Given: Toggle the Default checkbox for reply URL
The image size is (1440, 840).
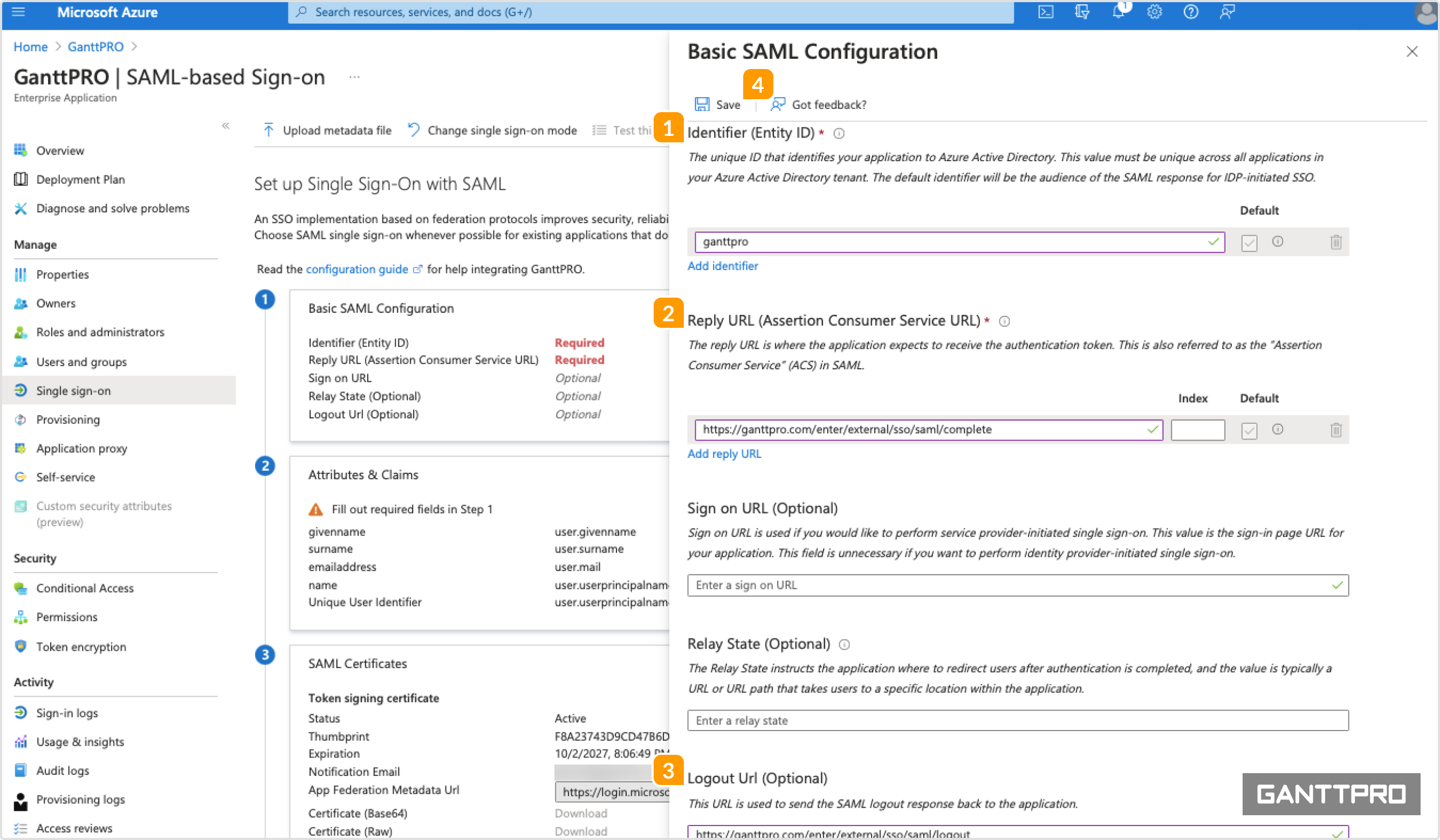Looking at the screenshot, I should [1249, 430].
